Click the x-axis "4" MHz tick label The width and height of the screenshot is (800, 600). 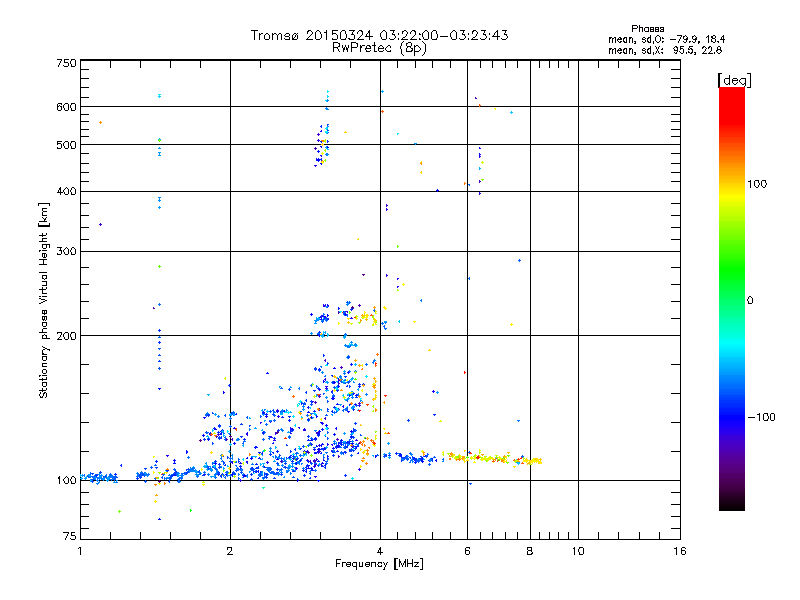click(380, 551)
